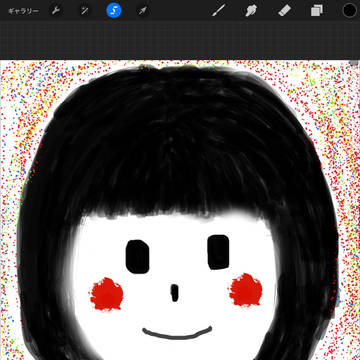
Task: Open the black color swatch
Action: (x=349, y=11)
